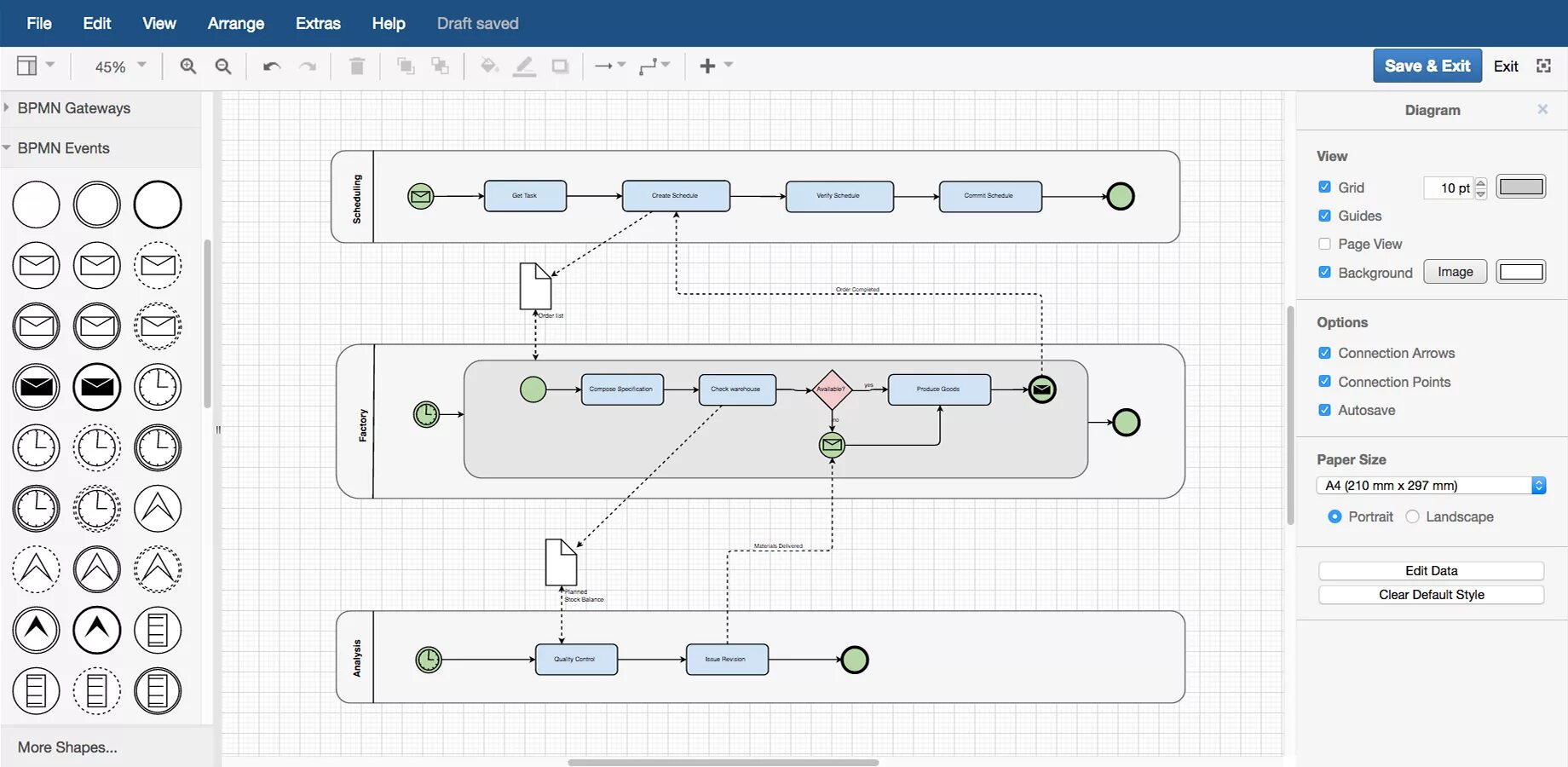1568x767 pixels.
Task: Select the plain start event circle shape
Action: tap(36, 205)
